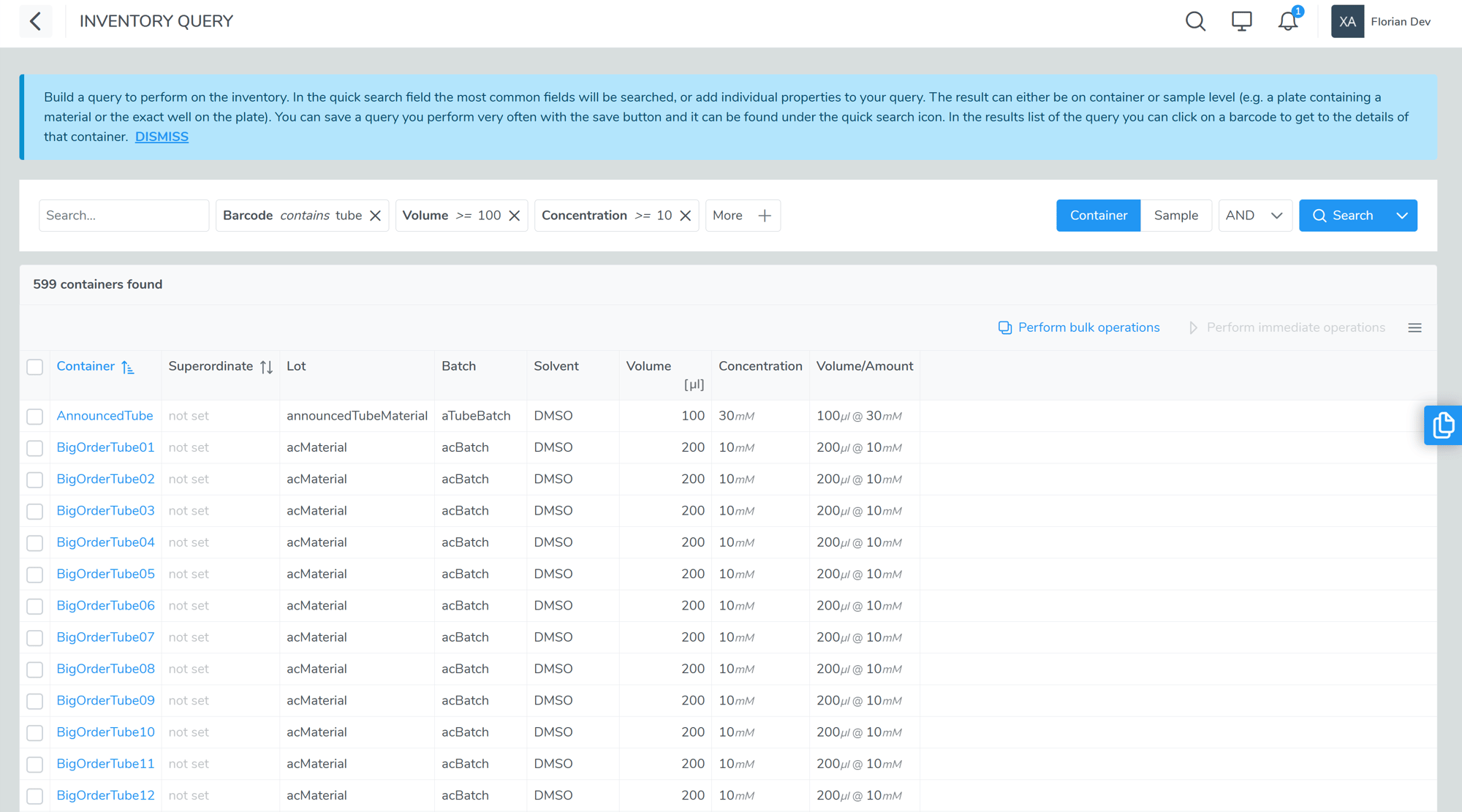Open the global search magnifier icon
The height and width of the screenshot is (812, 1462).
click(1195, 21)
